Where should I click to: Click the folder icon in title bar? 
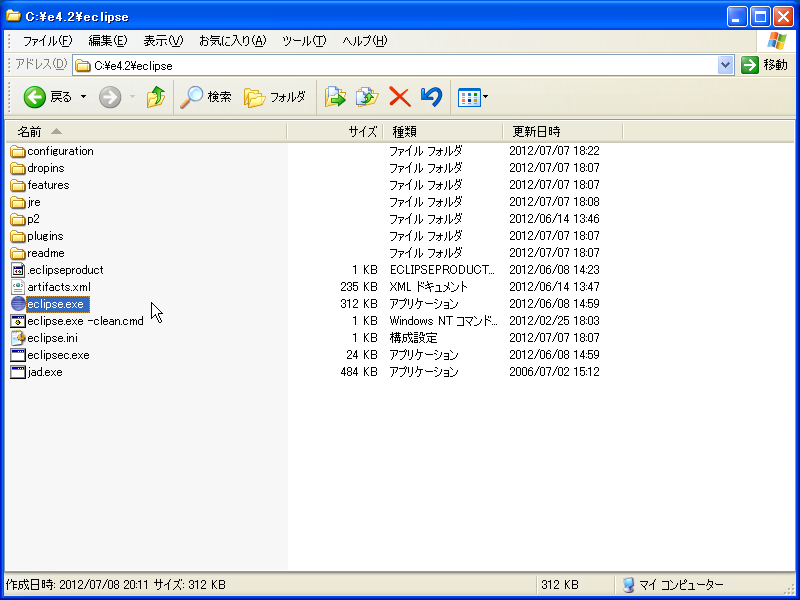click(x=13, y=16)
